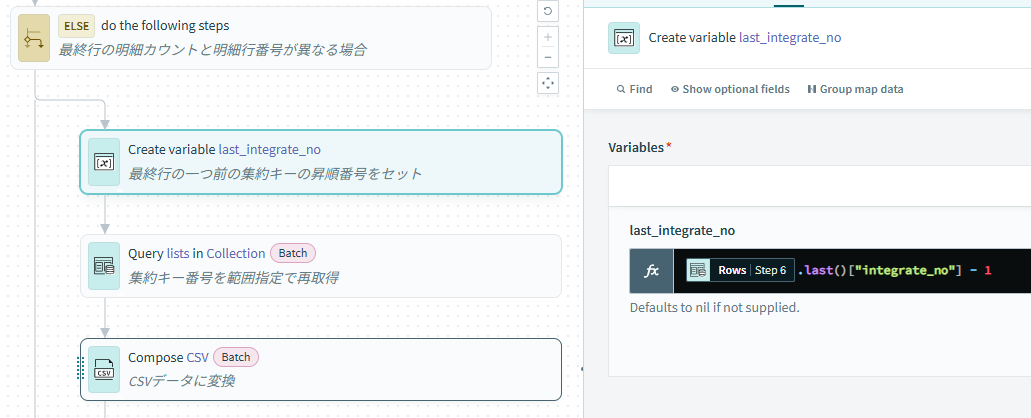The image size is (1031, 418).
Task: Click Batch badge on Query lists step
Action: coord(293,253)
